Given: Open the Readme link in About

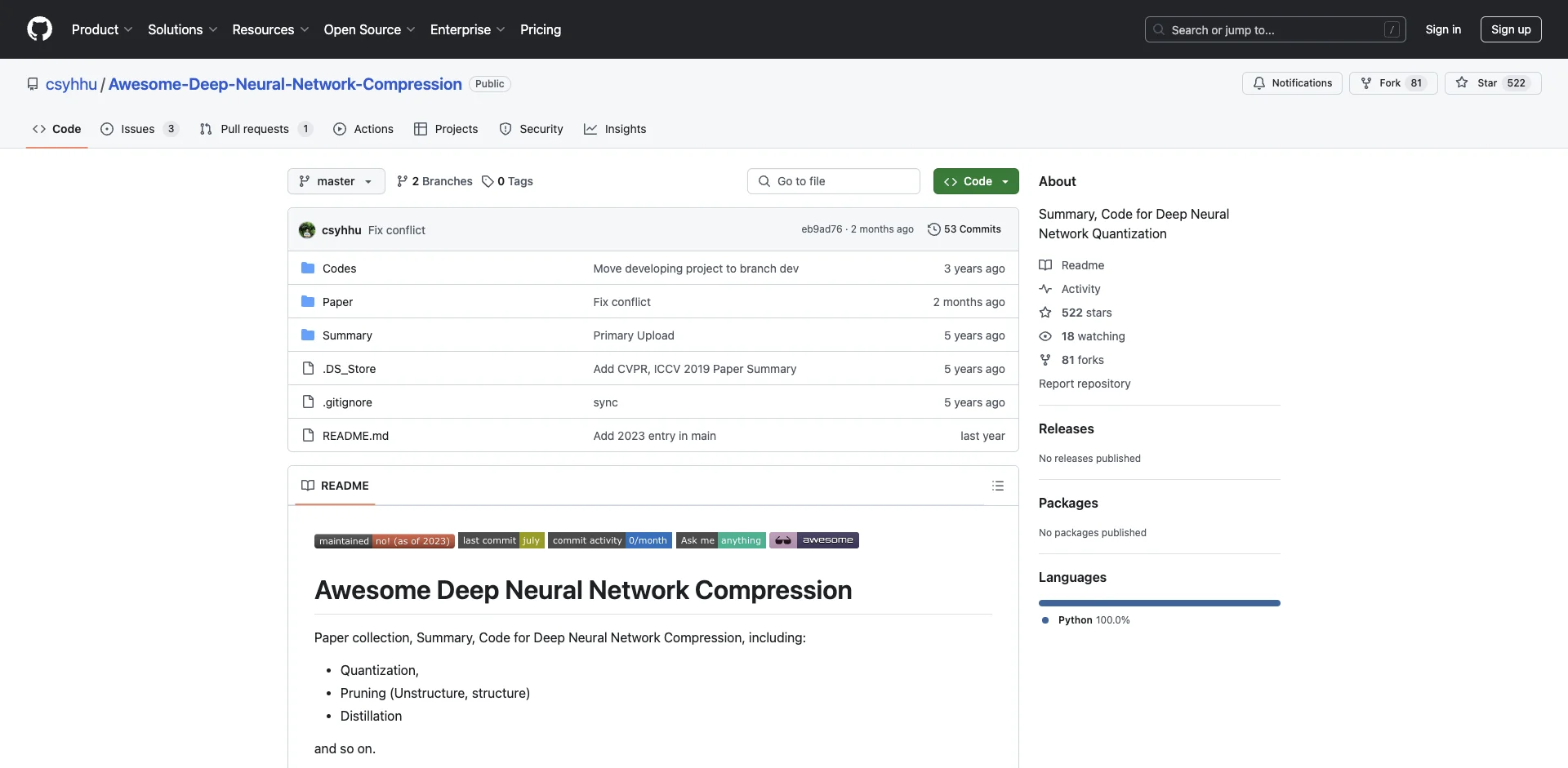Looking at the screenshot, I should point(1071,265).
